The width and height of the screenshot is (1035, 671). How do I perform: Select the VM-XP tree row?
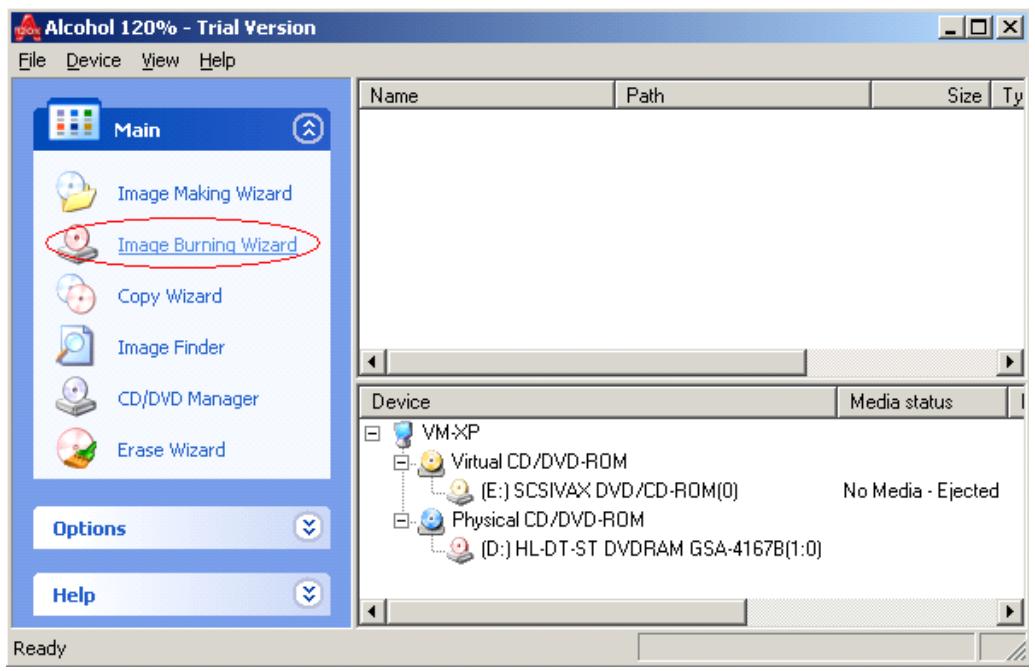click(x=451, y=433)
